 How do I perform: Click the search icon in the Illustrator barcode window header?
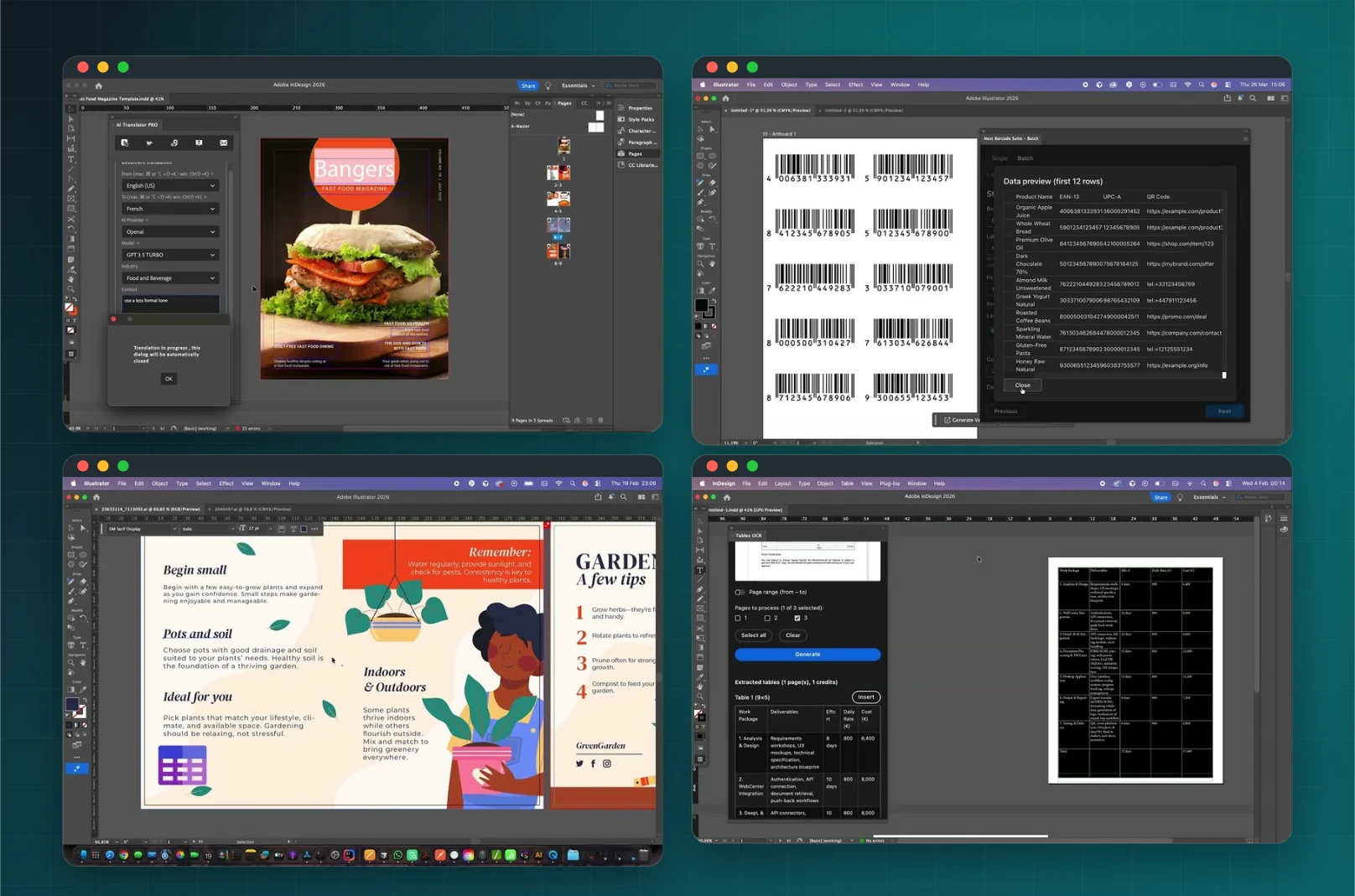click(x=1253, y=98)
